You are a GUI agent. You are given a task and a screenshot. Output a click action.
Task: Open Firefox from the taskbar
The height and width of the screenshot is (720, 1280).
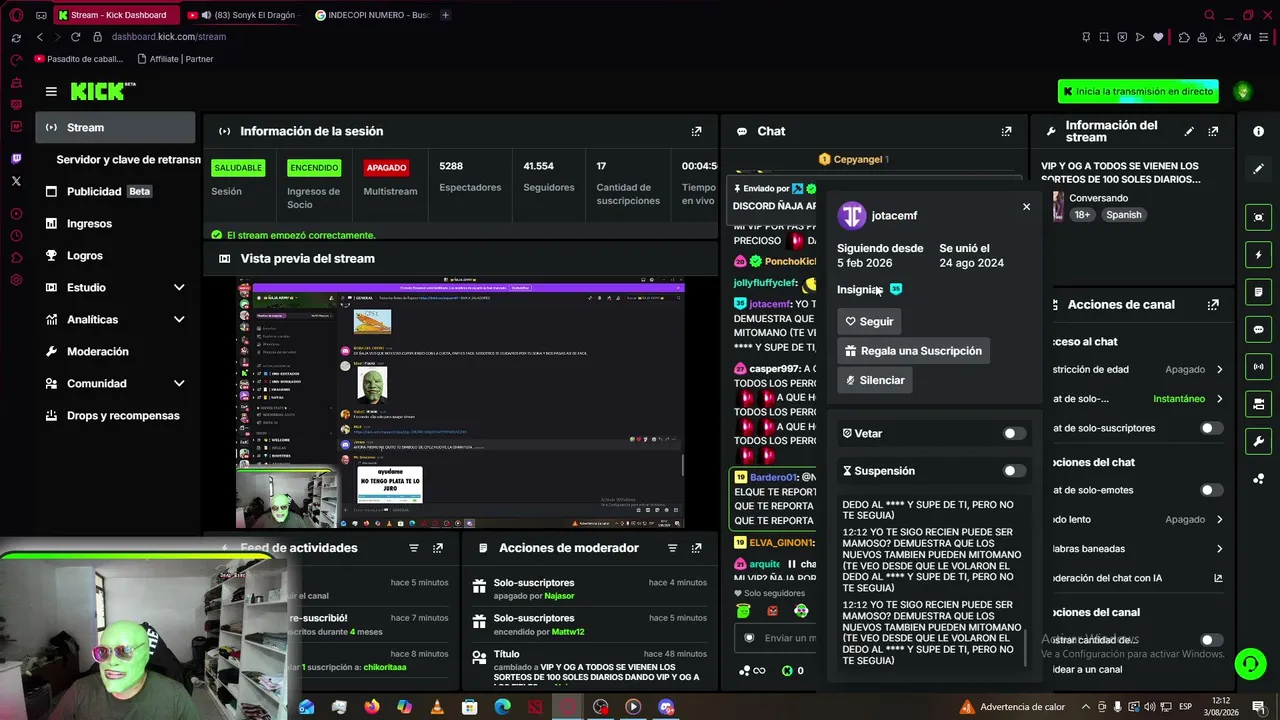tap(372, 707)
